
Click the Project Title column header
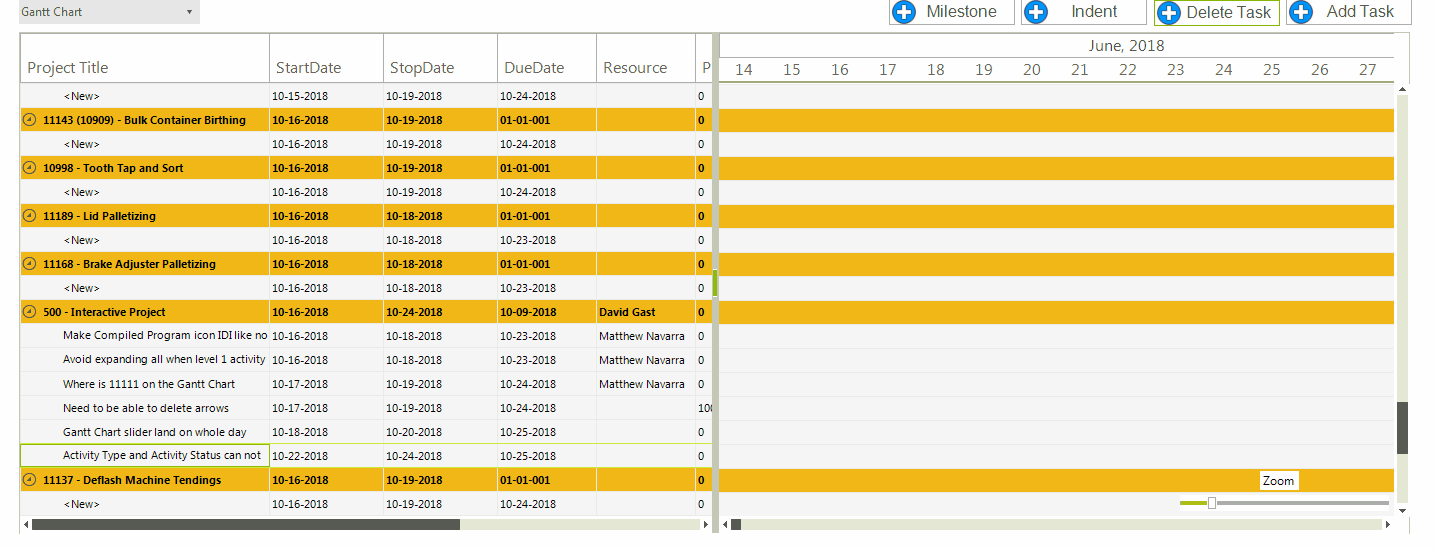pos(68,68)
